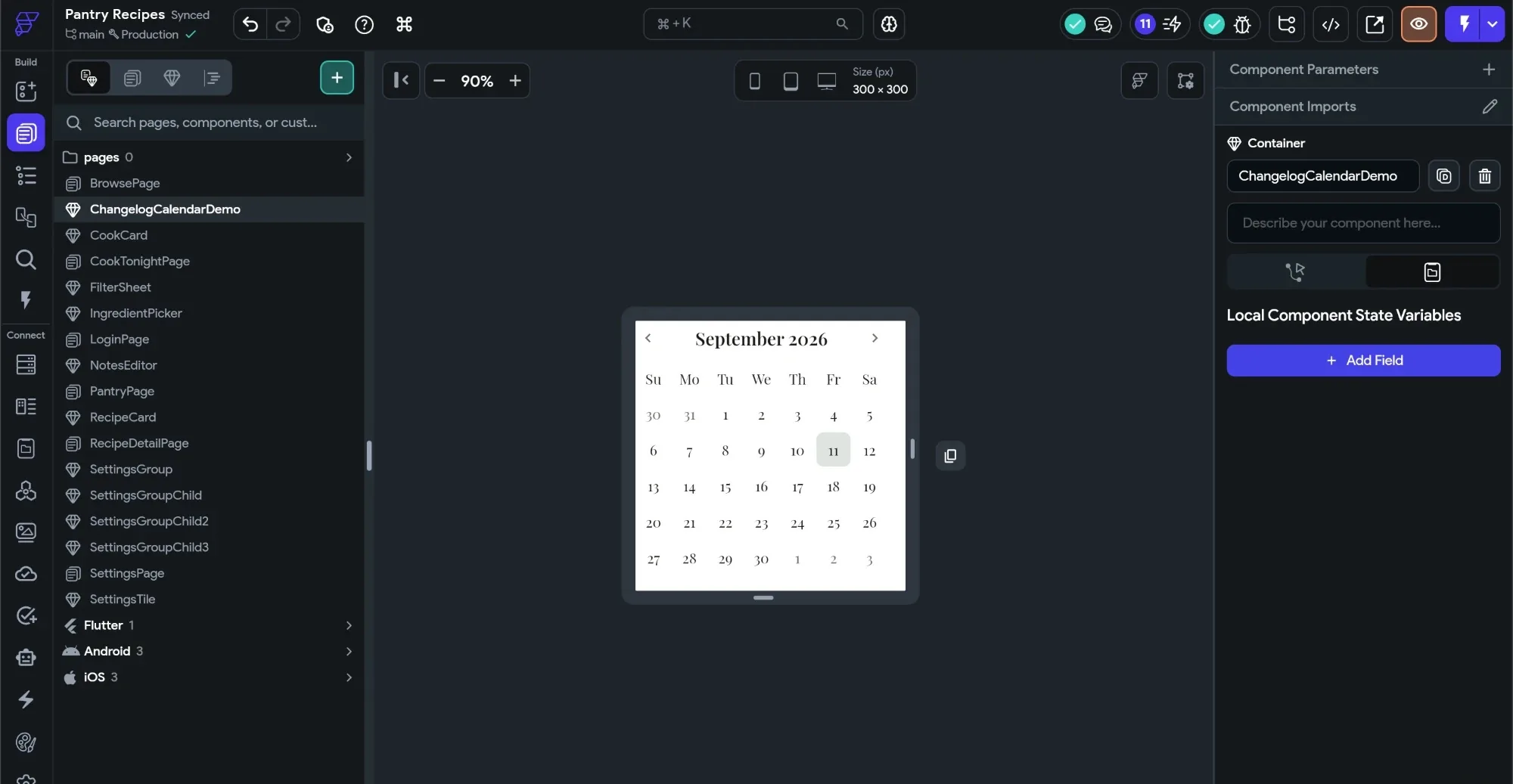
Task: Open the View Code icon
Action: [1331, 24]
